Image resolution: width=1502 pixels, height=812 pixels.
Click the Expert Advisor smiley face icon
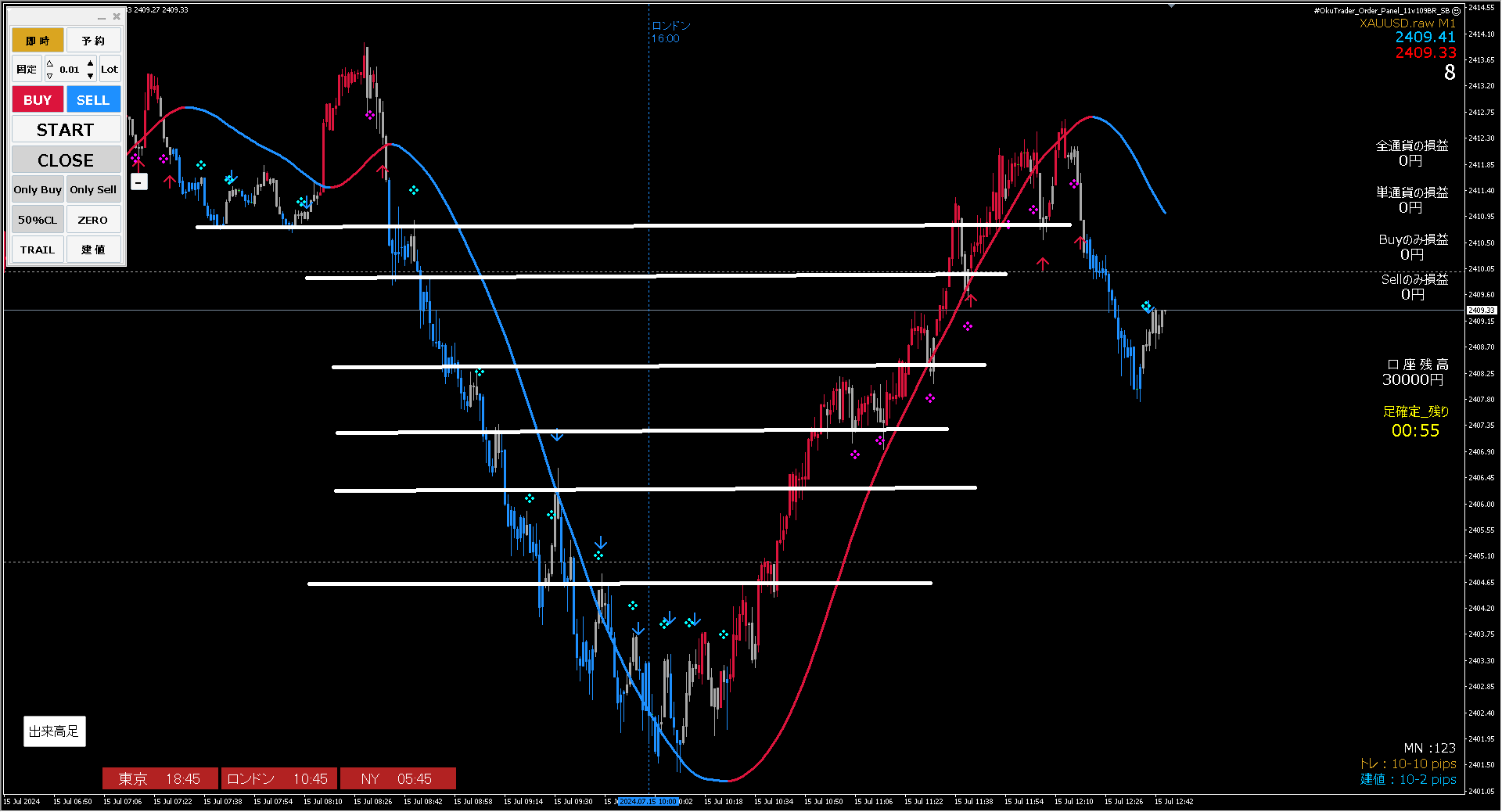1456,11
